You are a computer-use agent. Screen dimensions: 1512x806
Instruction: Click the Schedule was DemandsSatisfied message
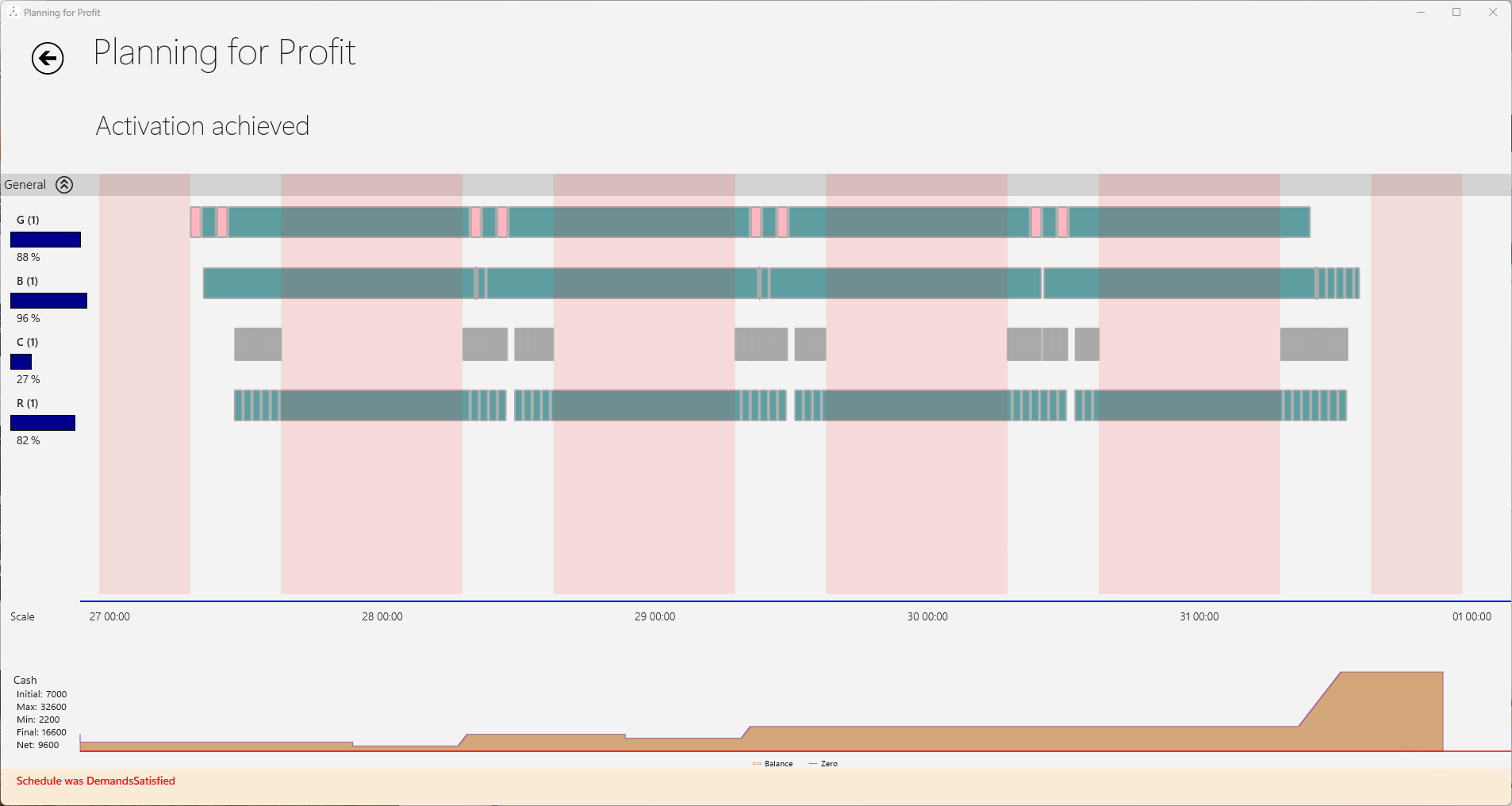(x=94, y=781)
